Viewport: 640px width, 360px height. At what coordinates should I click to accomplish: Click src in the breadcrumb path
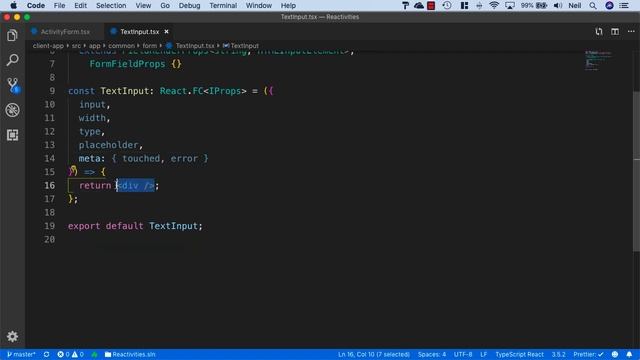pos(76,46)
